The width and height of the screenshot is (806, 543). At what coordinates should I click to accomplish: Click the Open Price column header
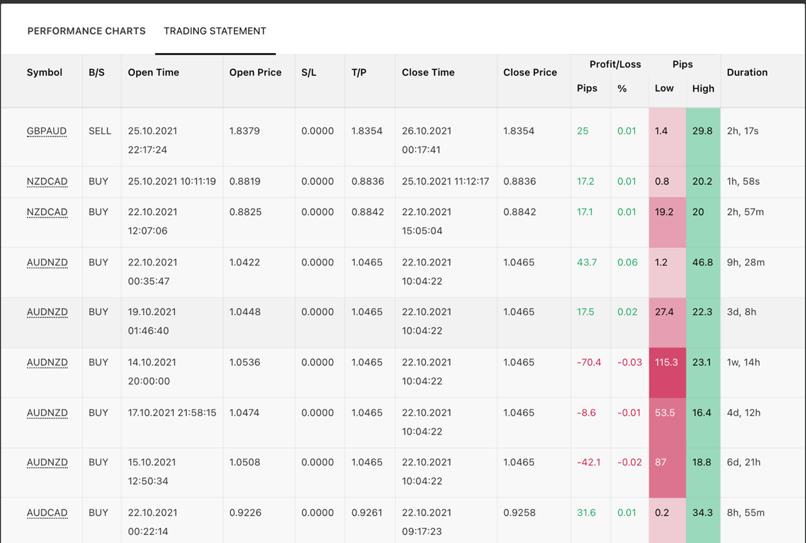(x=255, y=73)
